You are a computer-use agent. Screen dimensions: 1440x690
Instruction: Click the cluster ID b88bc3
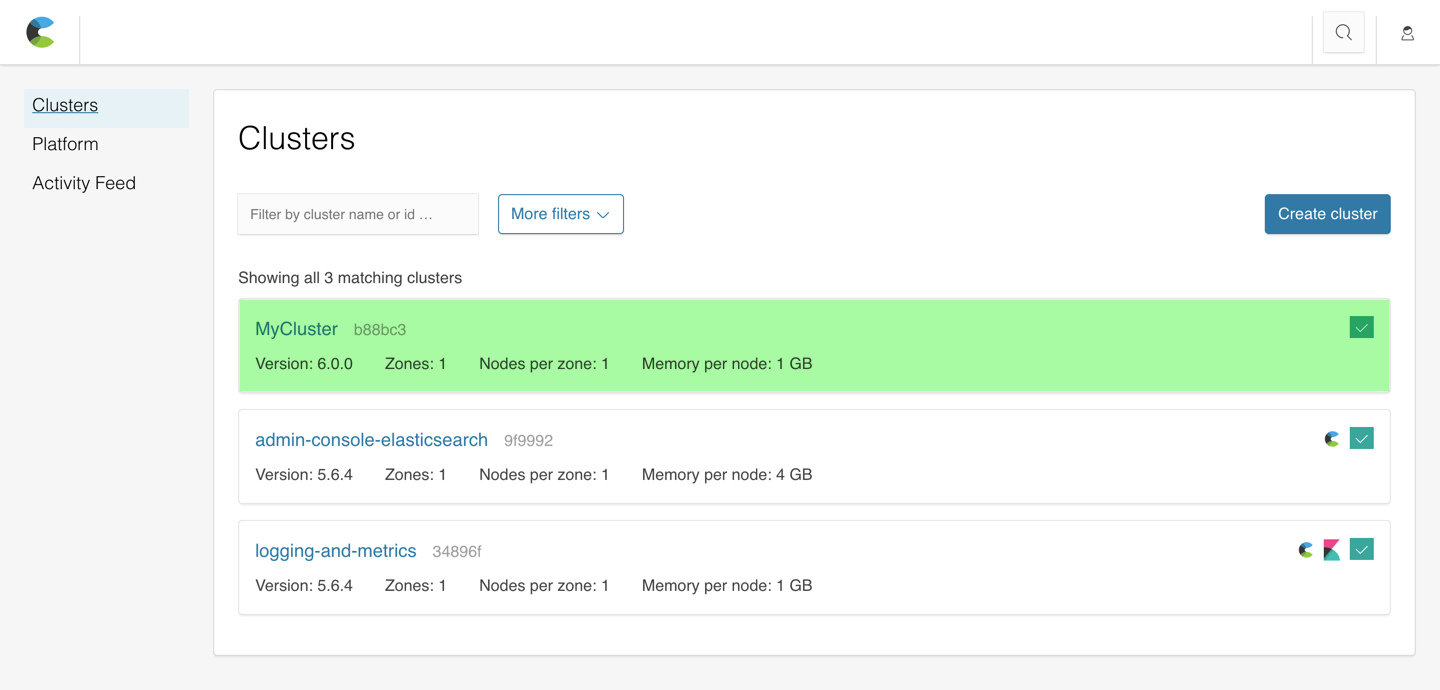point(380,329)
